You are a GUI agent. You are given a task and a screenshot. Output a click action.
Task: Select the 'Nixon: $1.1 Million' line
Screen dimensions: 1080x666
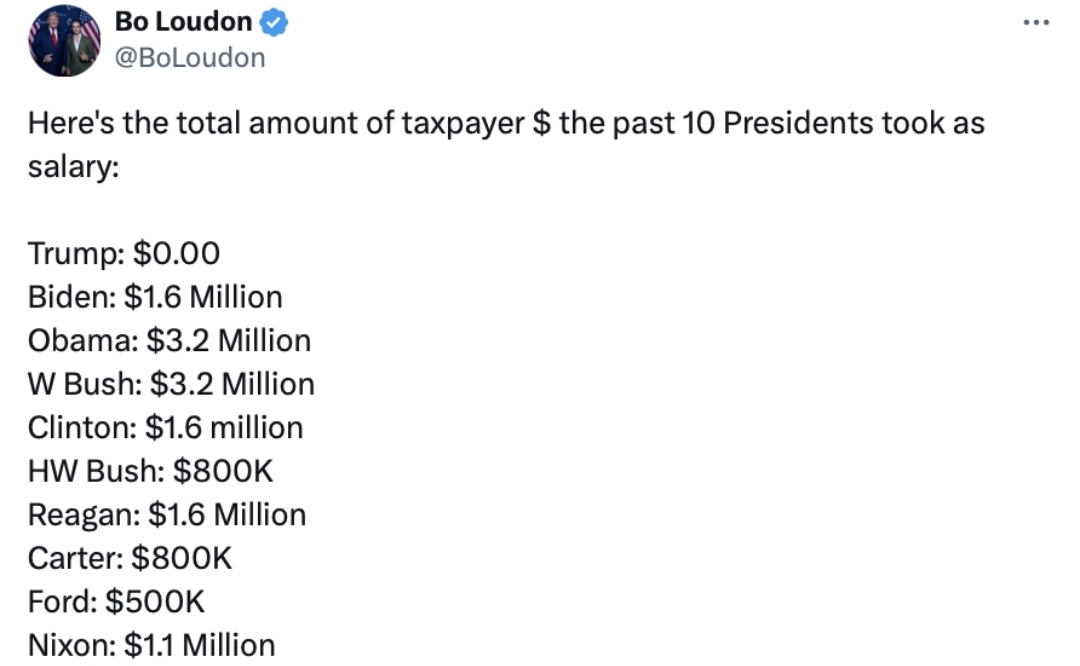click(x=152, y=645)
